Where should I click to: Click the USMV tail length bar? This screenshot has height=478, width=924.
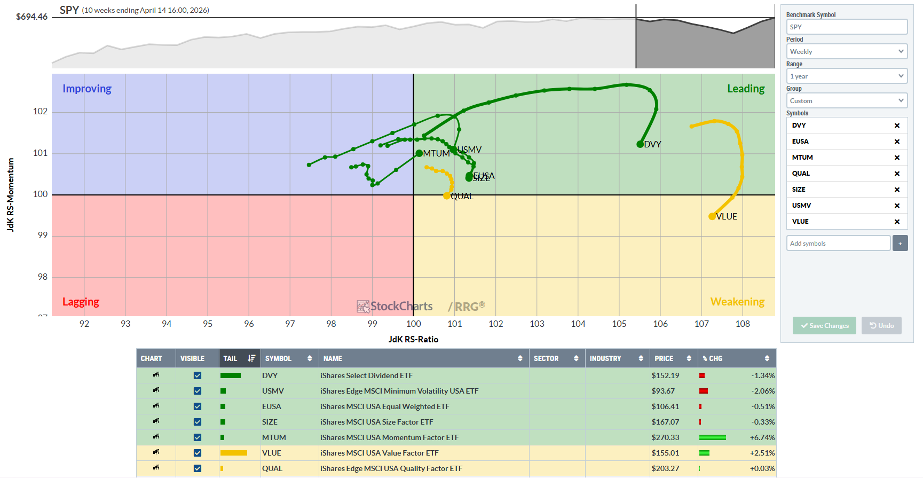223,391
